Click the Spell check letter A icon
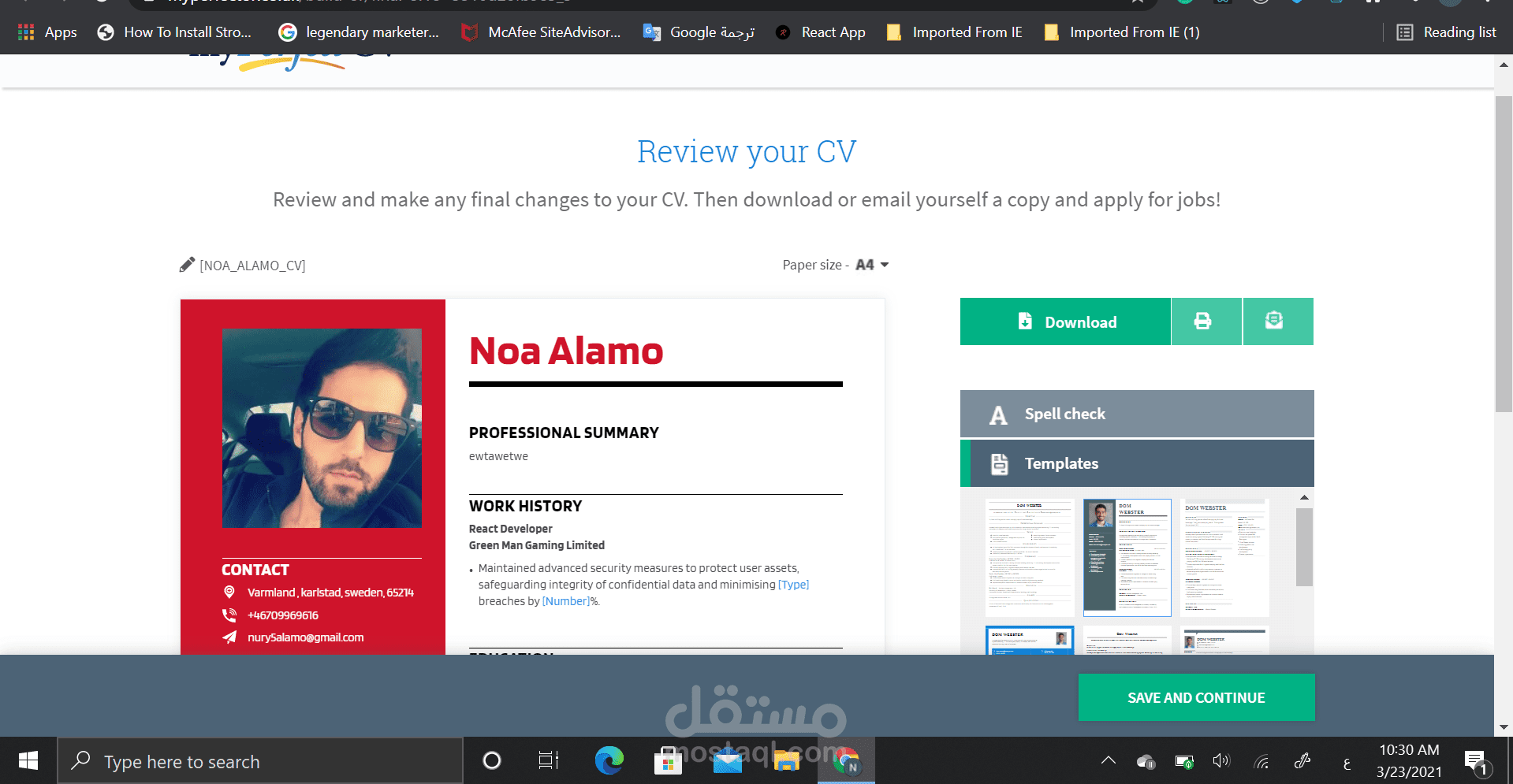 tap(998, 414)
